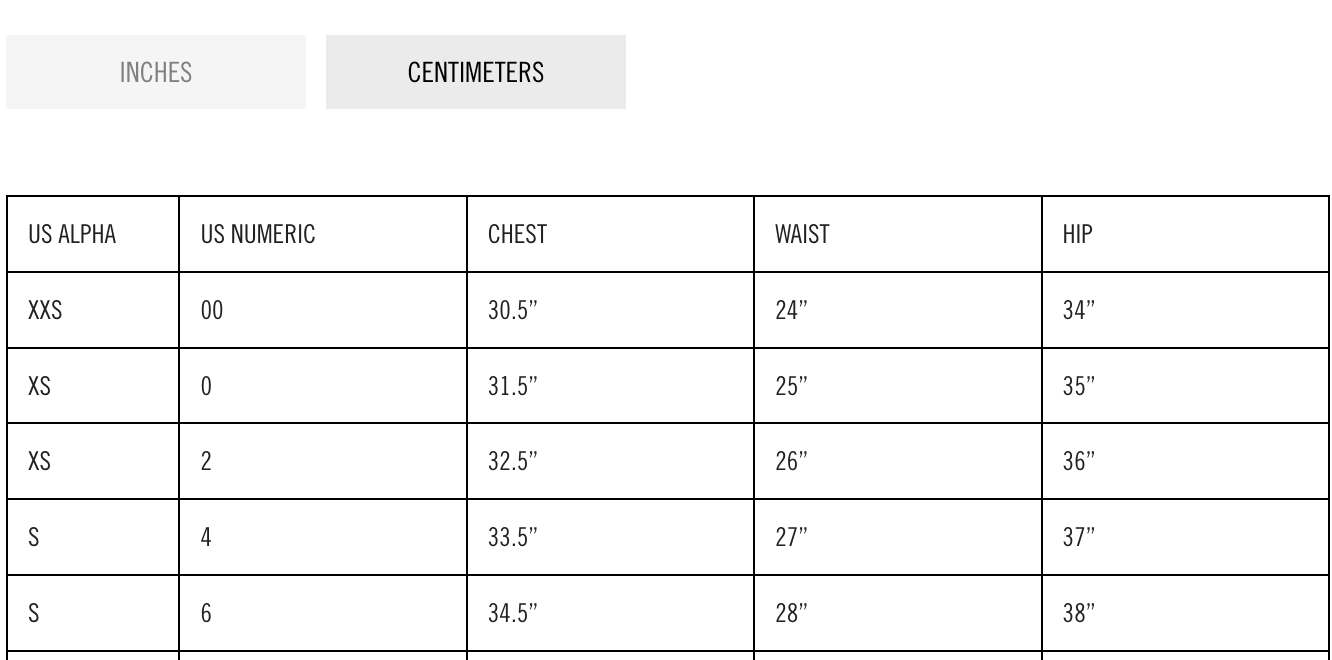Select the XXS size cell
This screenshot has height=660, width=1332.
tap(46, 310)
